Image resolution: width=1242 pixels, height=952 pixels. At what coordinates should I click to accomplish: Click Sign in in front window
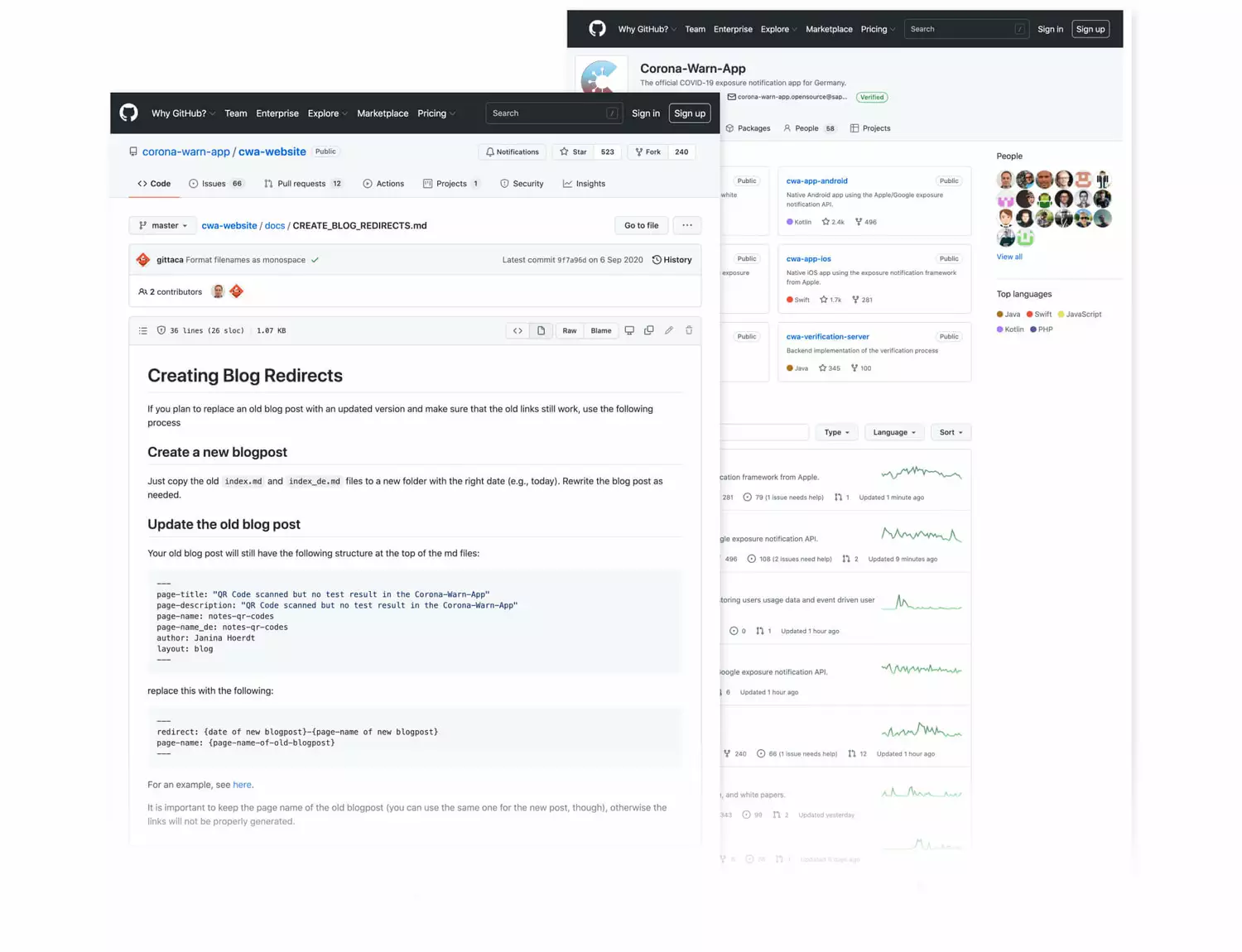(646, 113)
